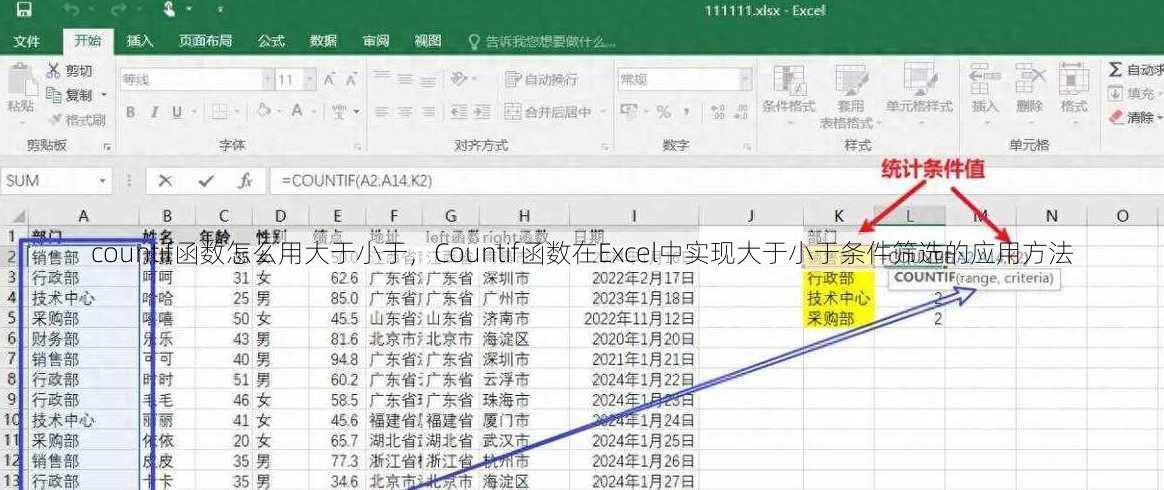Image resolution: width=1164 pixels, height=490 pixels.
Task: Decrease indent
Action: [x=460, y=112]
